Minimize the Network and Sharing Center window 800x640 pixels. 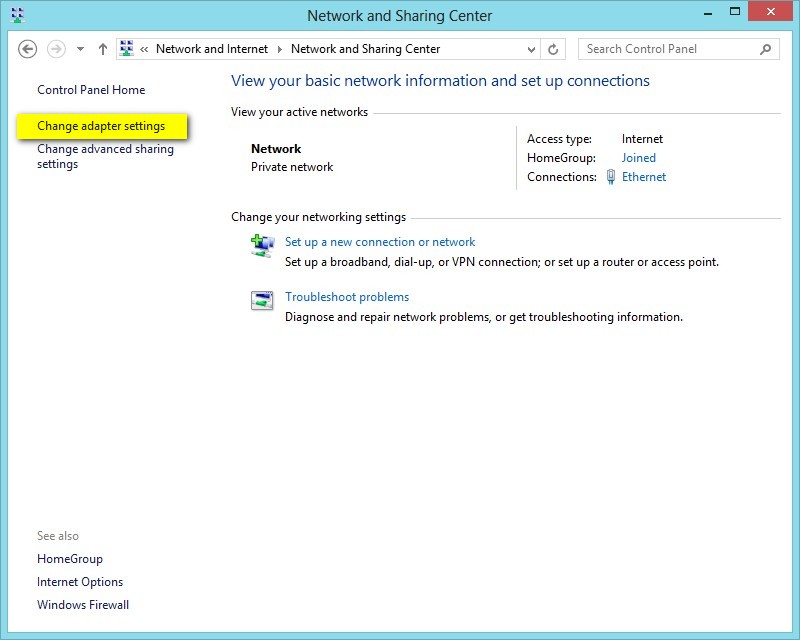(x=708, y=13)
